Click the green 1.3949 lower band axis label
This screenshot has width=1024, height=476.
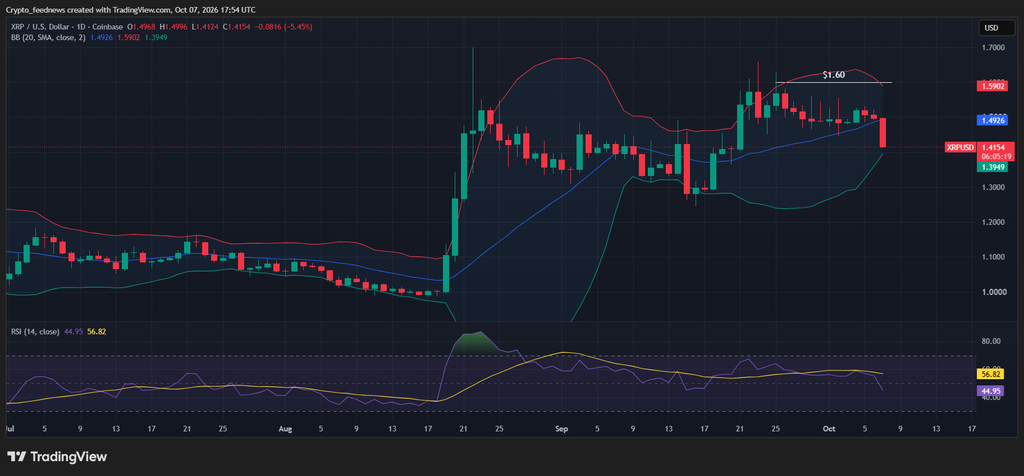pyautogui.click(x=991, y=167)
